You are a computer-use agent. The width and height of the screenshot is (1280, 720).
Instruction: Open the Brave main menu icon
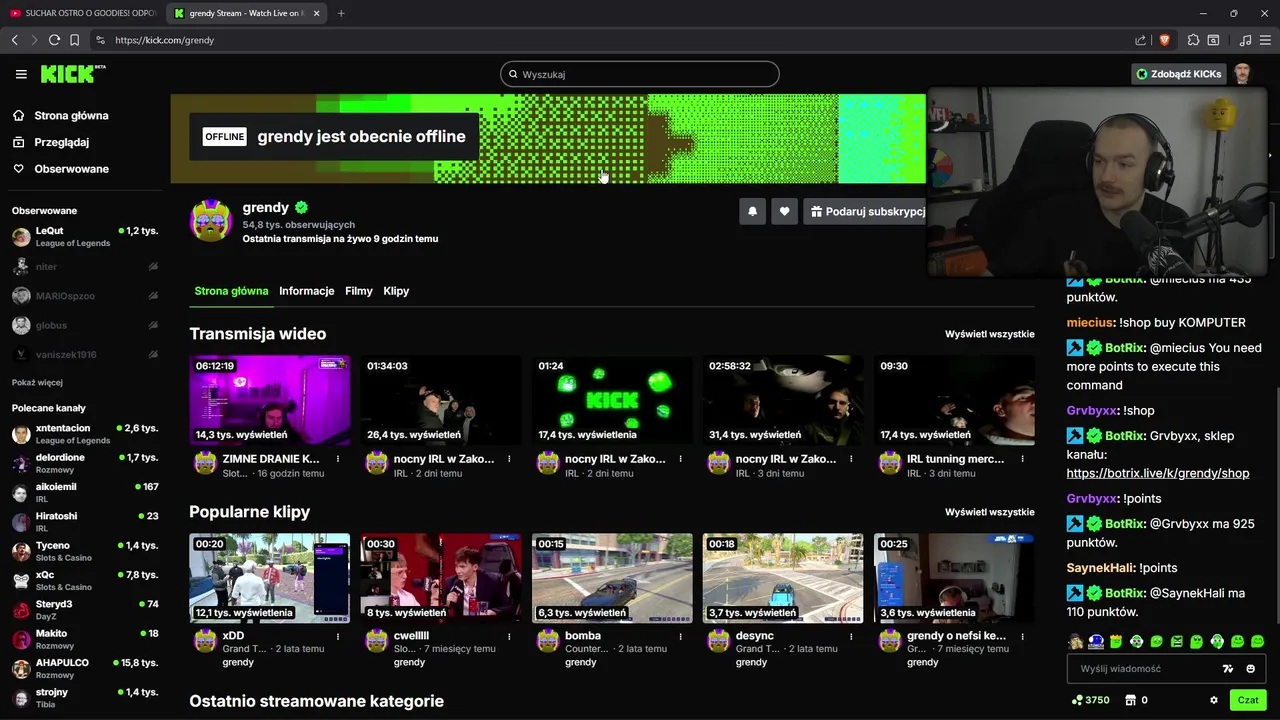coord(1266,40)
